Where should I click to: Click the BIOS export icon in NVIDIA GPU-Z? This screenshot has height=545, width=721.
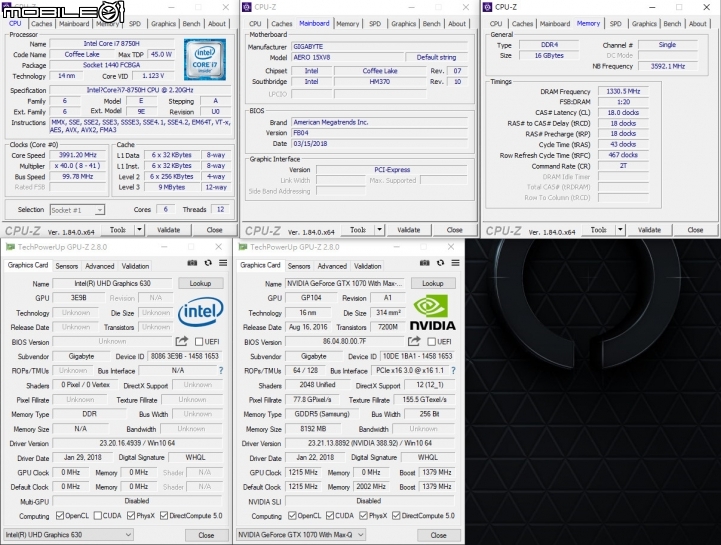[x=414, y=341]
